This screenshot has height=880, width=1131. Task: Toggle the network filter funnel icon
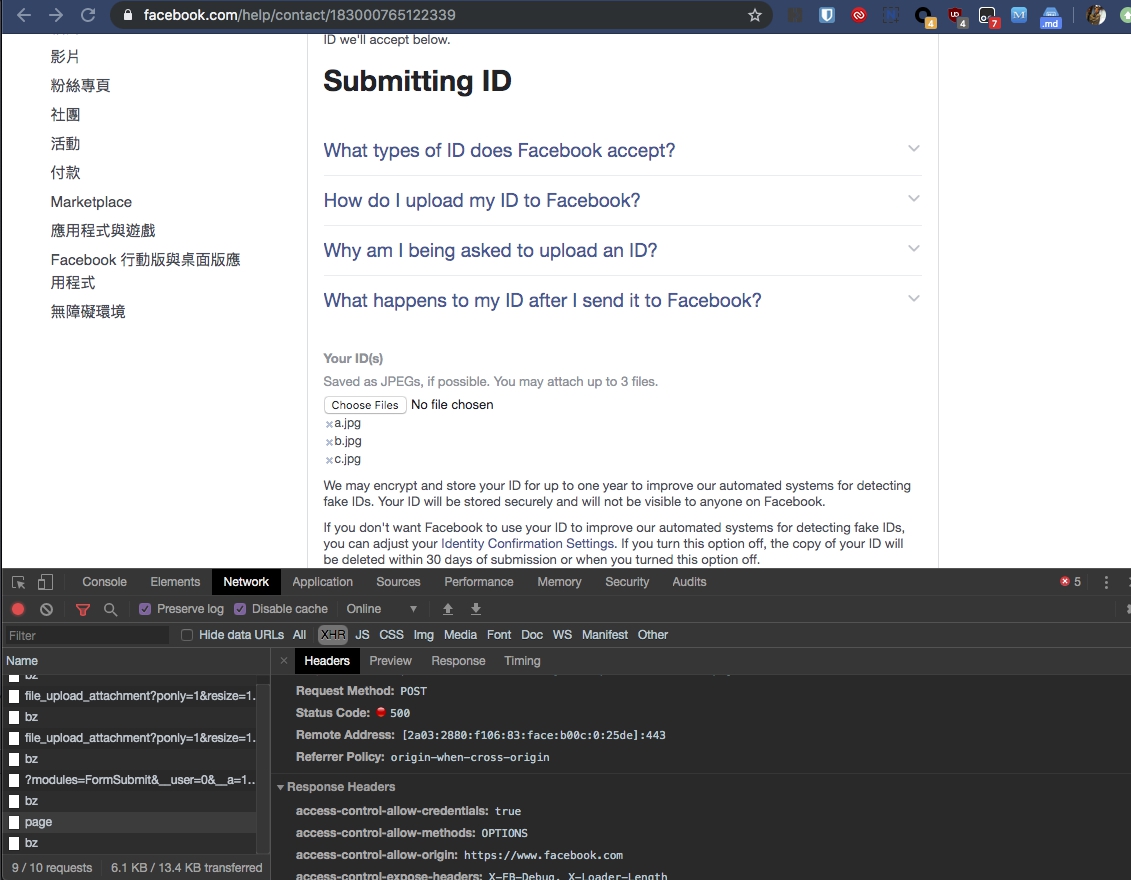pos(83,610)
